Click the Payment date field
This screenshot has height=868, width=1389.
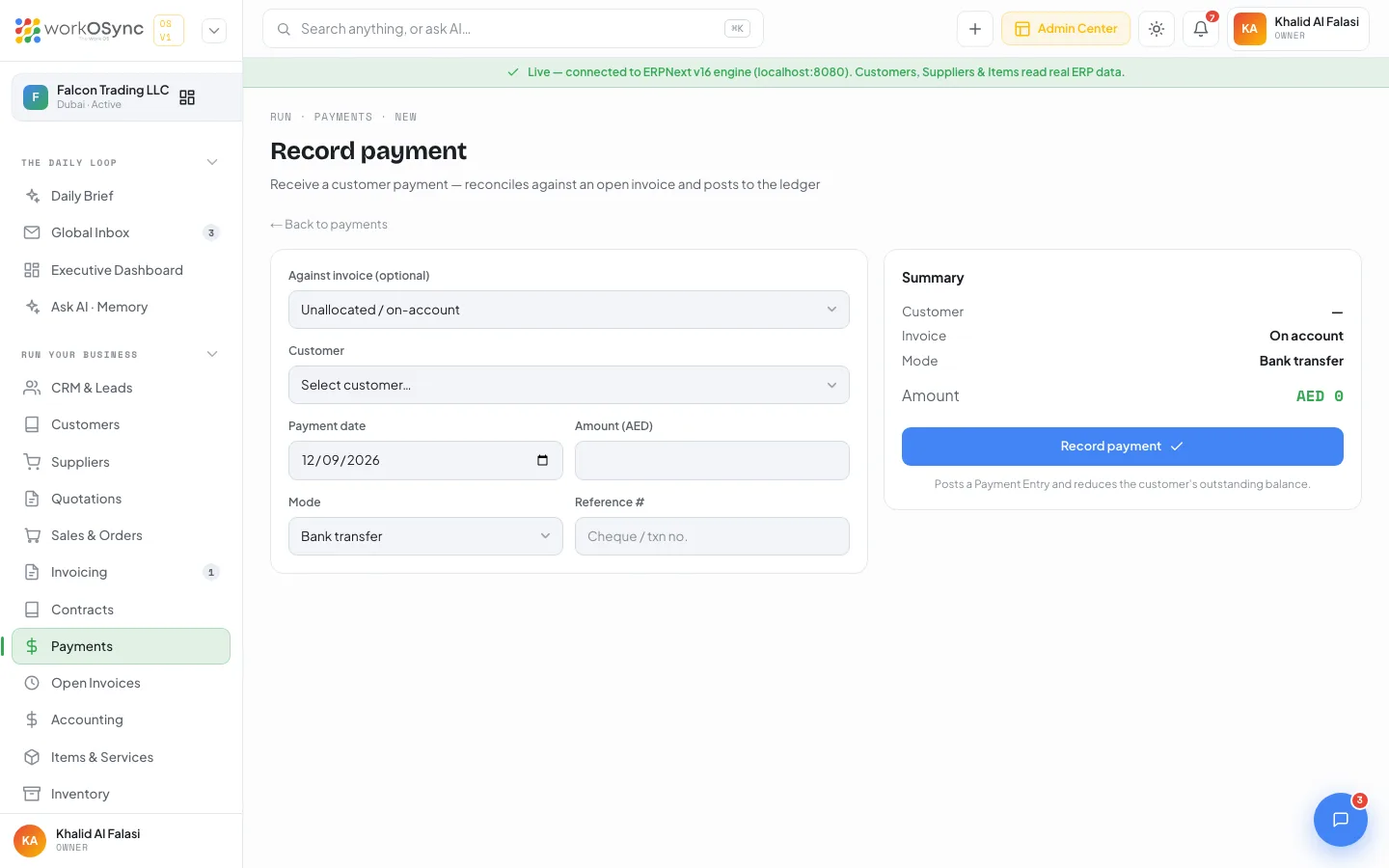(425, 460)
